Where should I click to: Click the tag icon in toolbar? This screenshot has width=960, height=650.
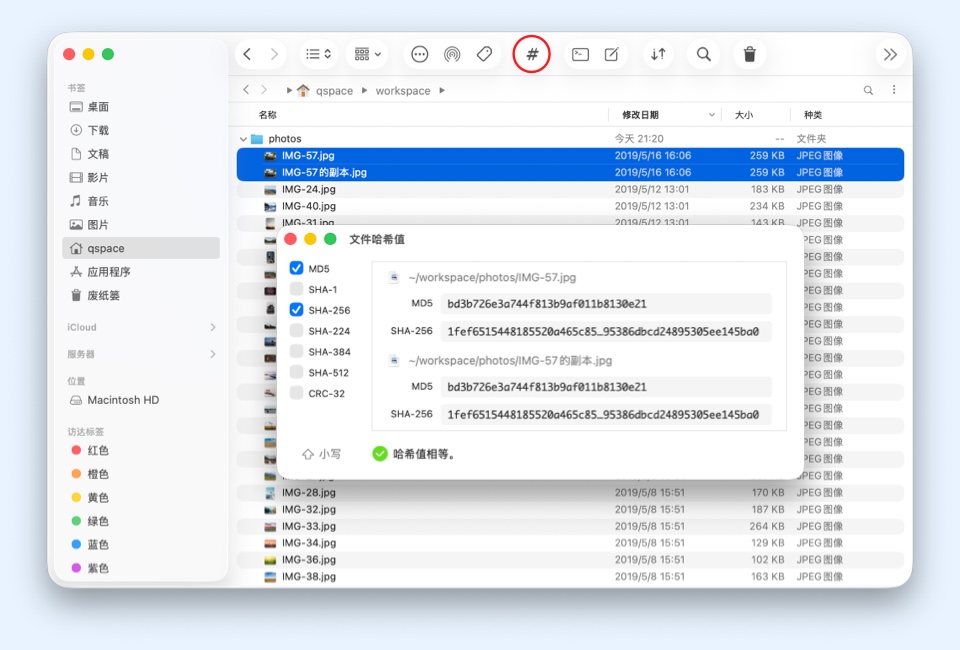point(484,55)
